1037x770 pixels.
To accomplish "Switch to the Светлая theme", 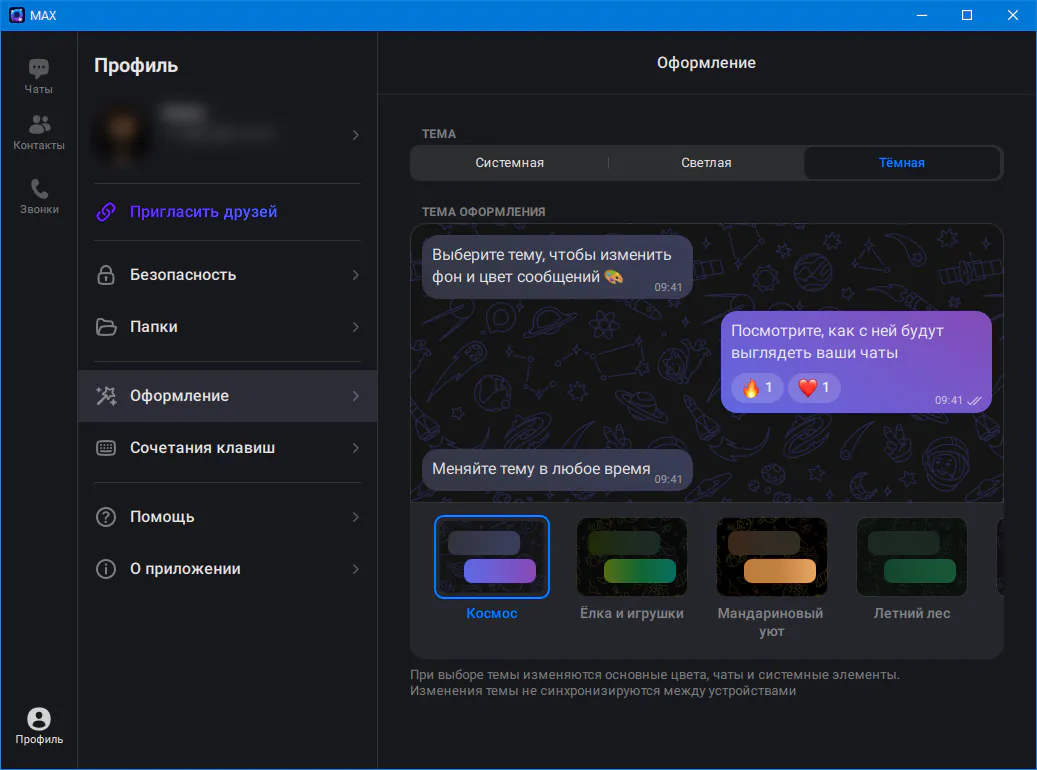I will tap(706, 163).
